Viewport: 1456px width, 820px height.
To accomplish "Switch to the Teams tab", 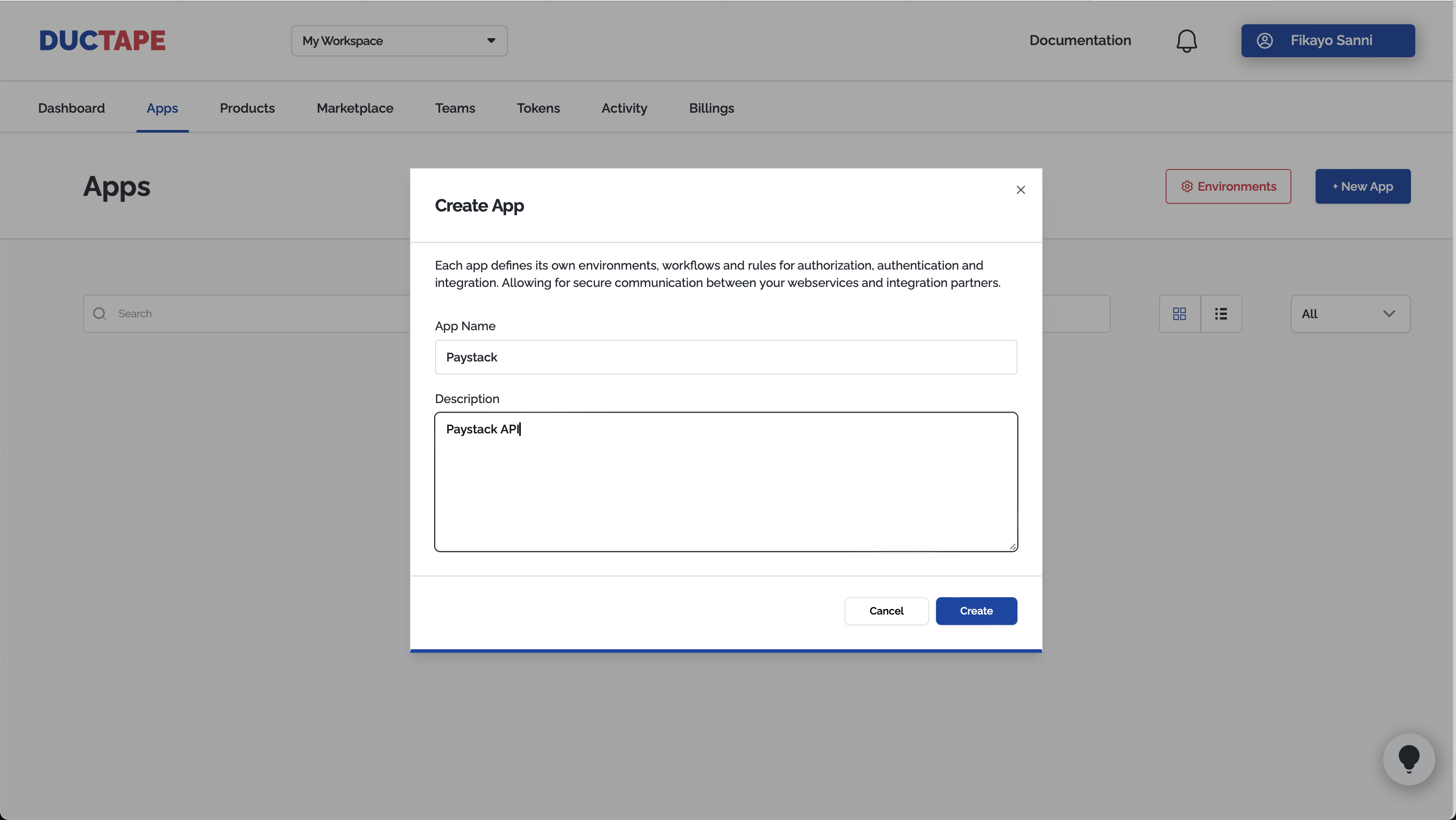I will click(x=455, y=108).
